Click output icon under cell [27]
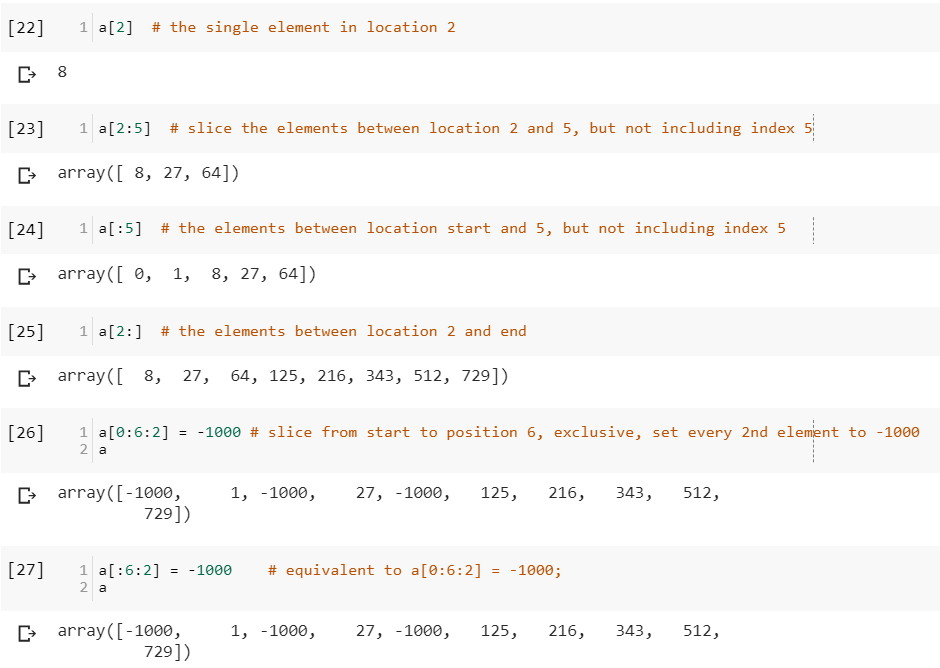Viewport: 940px width, 668px height. [27, 632]
